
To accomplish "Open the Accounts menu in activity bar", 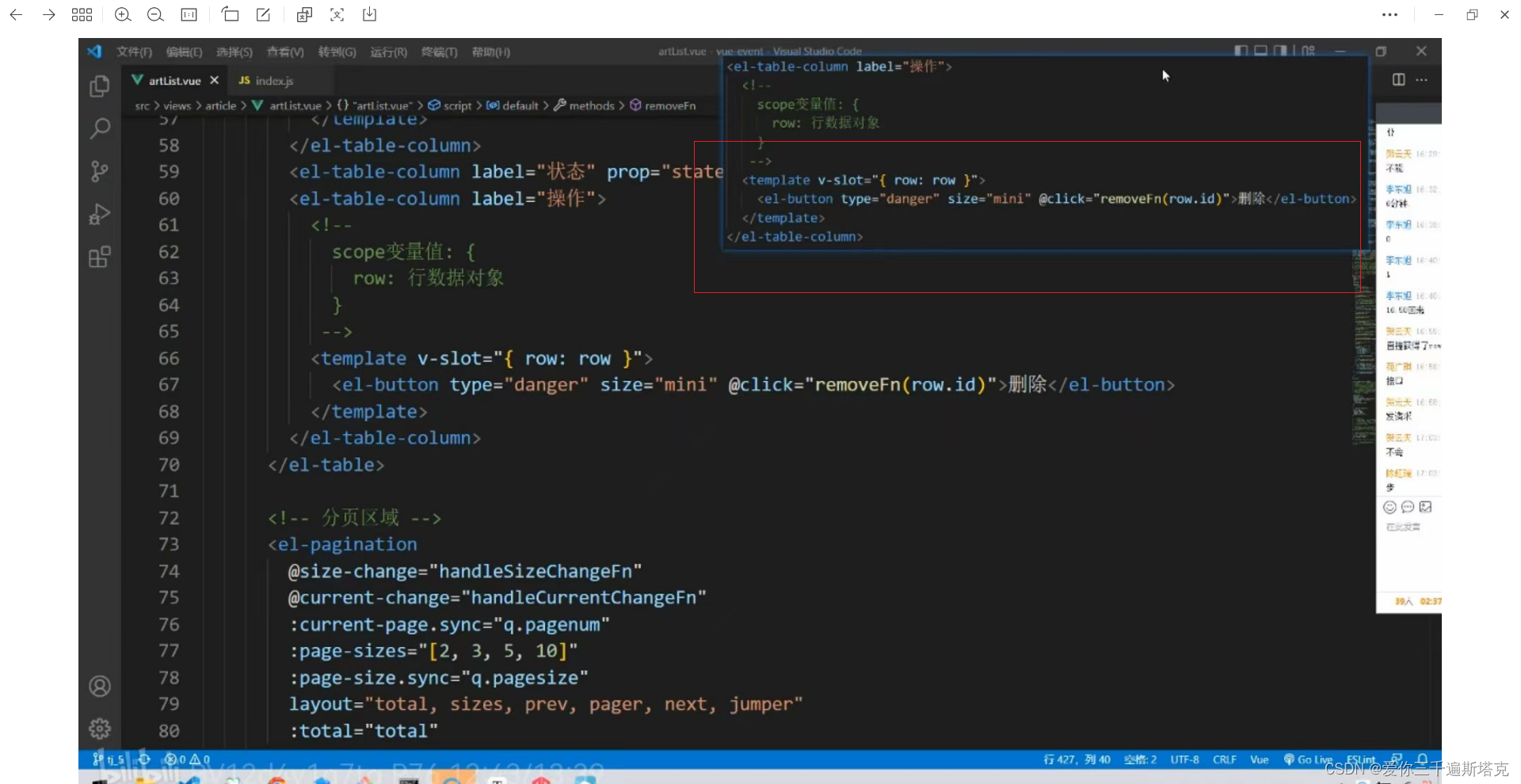I will (100, 686).
